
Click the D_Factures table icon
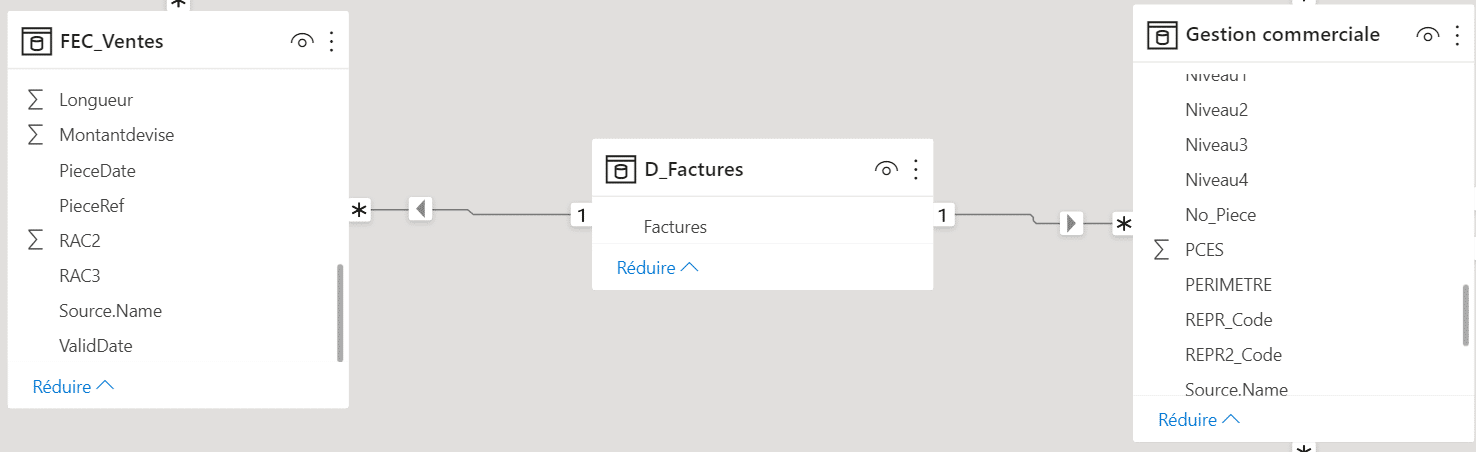click(x=621, y=169)
